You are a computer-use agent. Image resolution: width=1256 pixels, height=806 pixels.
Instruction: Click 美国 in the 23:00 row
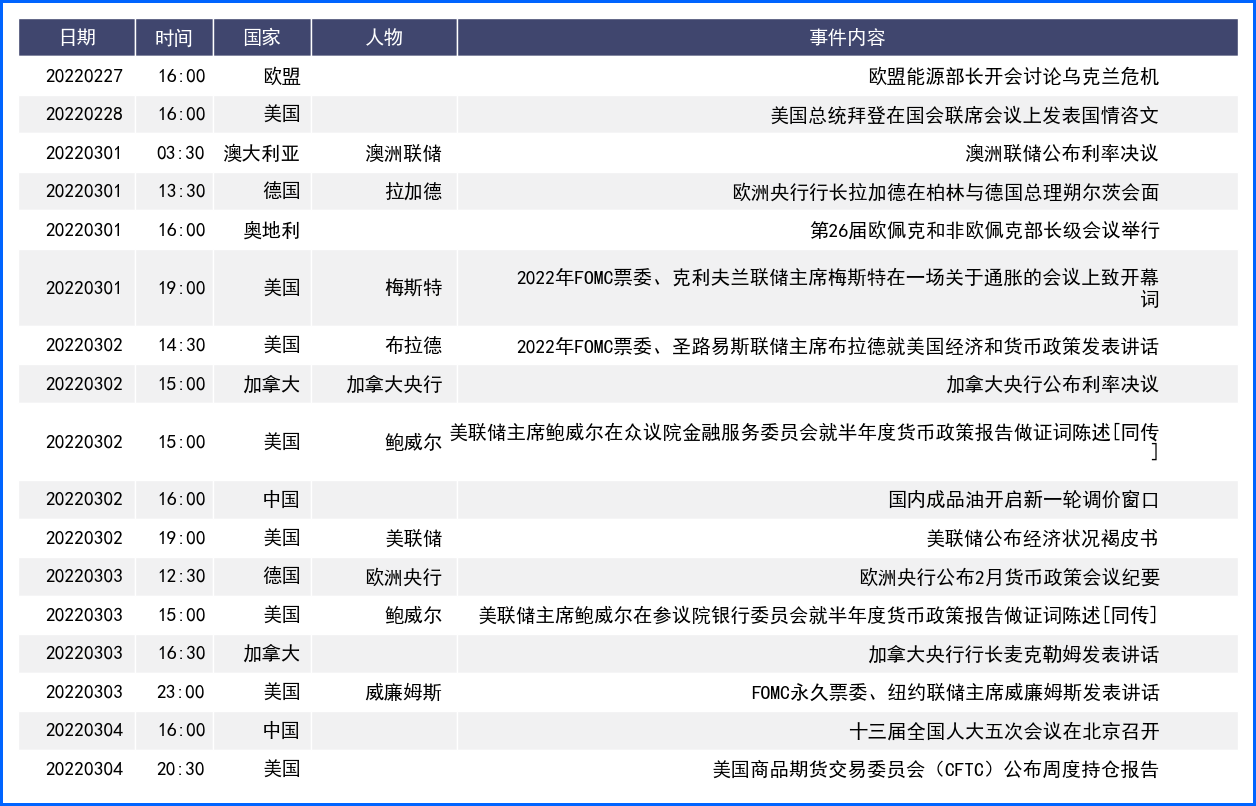point(282,692)
